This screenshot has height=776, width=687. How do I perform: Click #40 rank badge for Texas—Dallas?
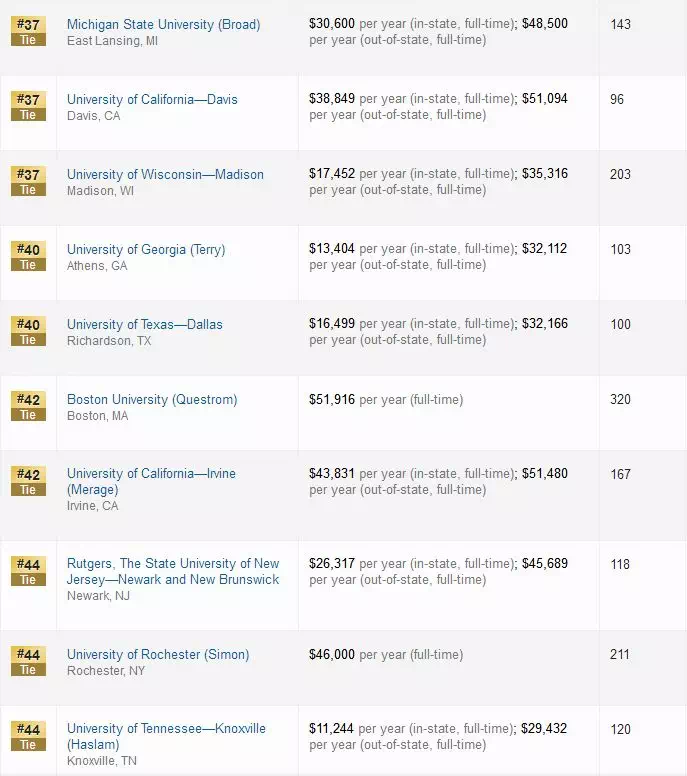(28, 331)
